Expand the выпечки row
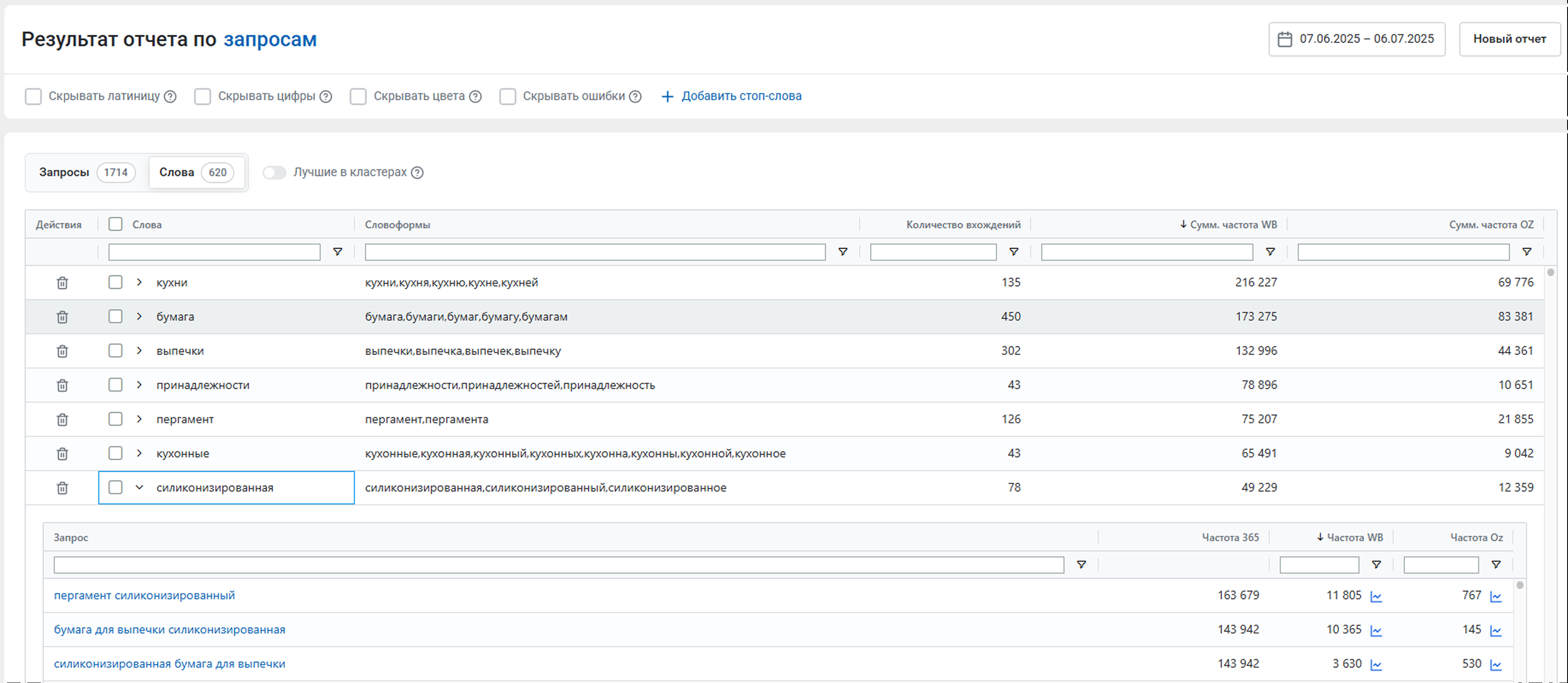This screenshot has height=683, width=1568. click(x=139, y=350)
